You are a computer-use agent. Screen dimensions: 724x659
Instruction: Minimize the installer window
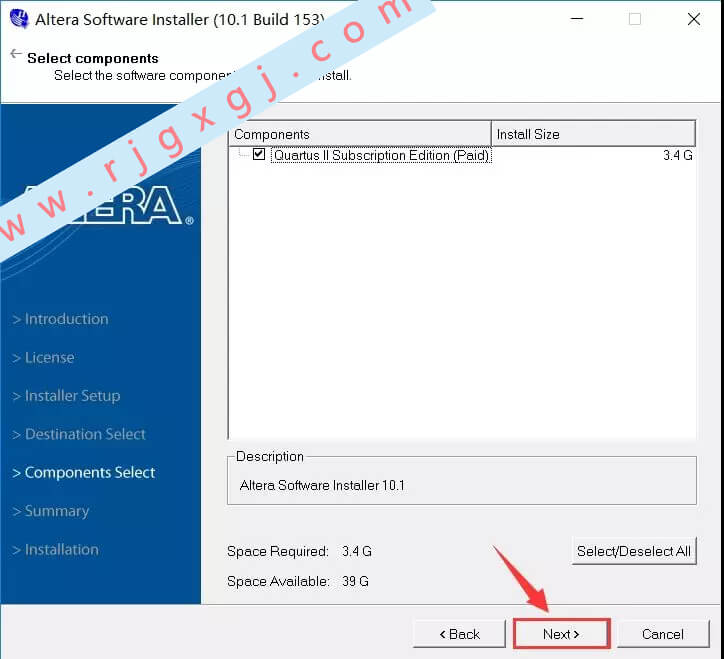click(x=577, y=19)
